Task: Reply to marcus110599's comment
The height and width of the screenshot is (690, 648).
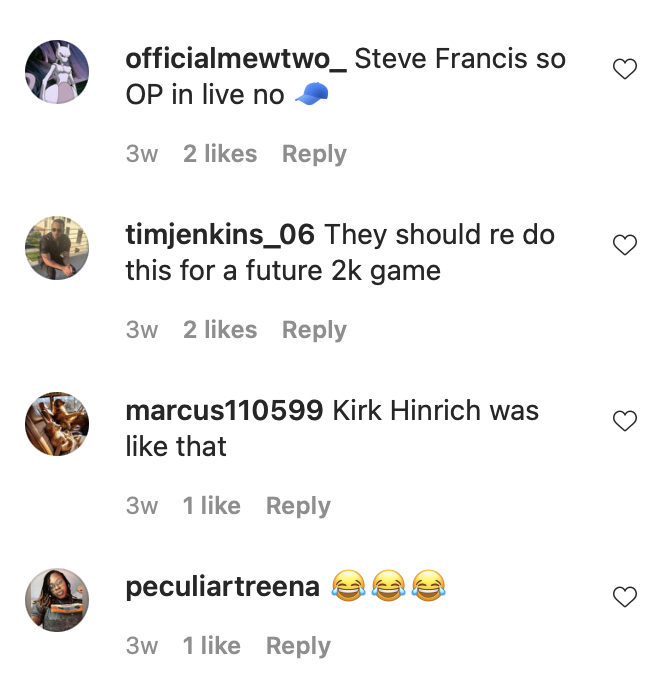Action: point(298,506)
